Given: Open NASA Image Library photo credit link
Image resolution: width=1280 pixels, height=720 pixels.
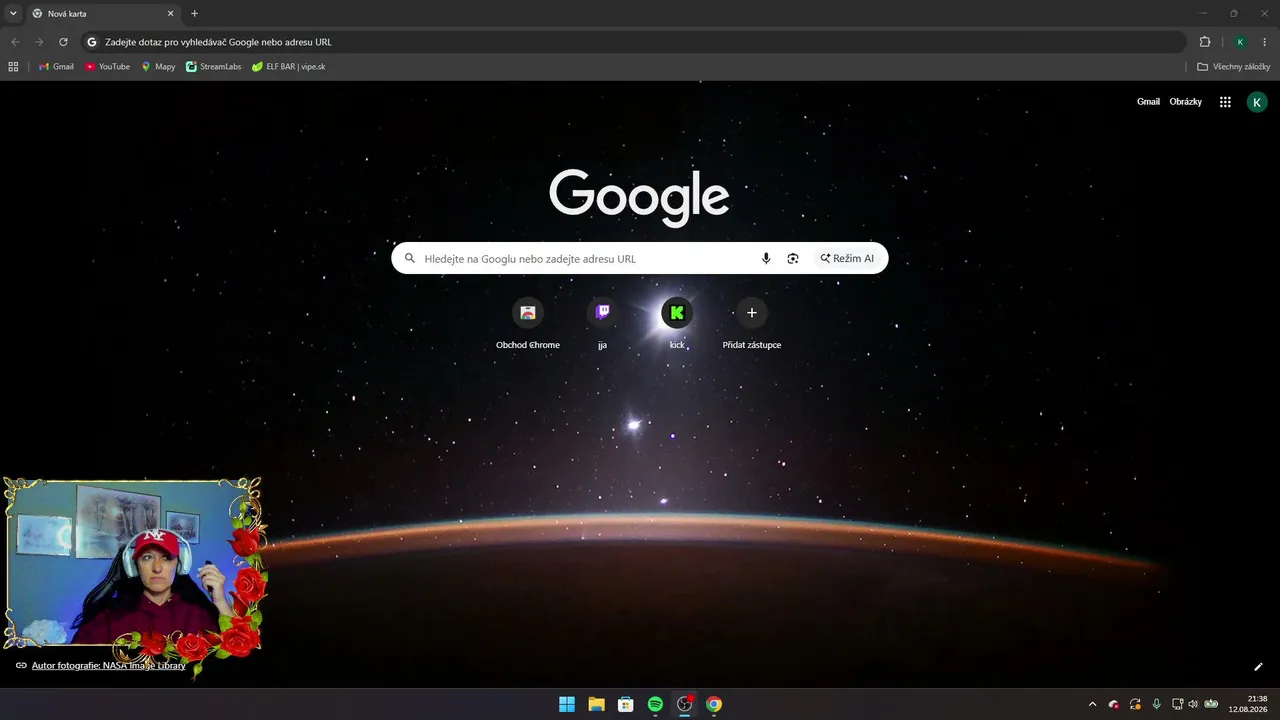Looking at the screenshot, I should [x=109, y=665].
